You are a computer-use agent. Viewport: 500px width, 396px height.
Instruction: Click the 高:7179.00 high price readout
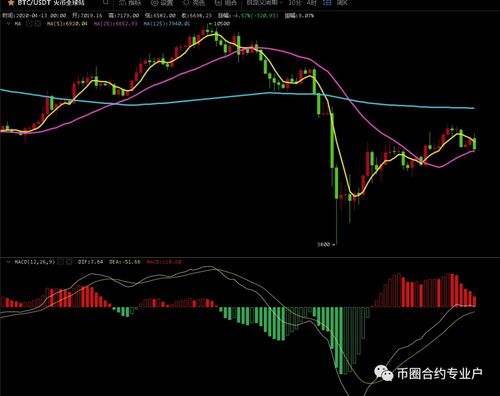pyautogui.click(x=124, y=15)
